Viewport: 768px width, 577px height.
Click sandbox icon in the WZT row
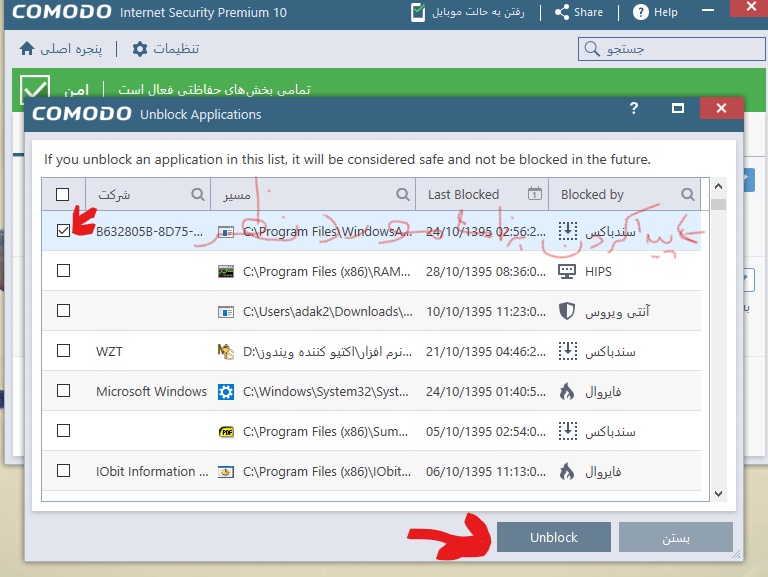(x=568, y=351)
